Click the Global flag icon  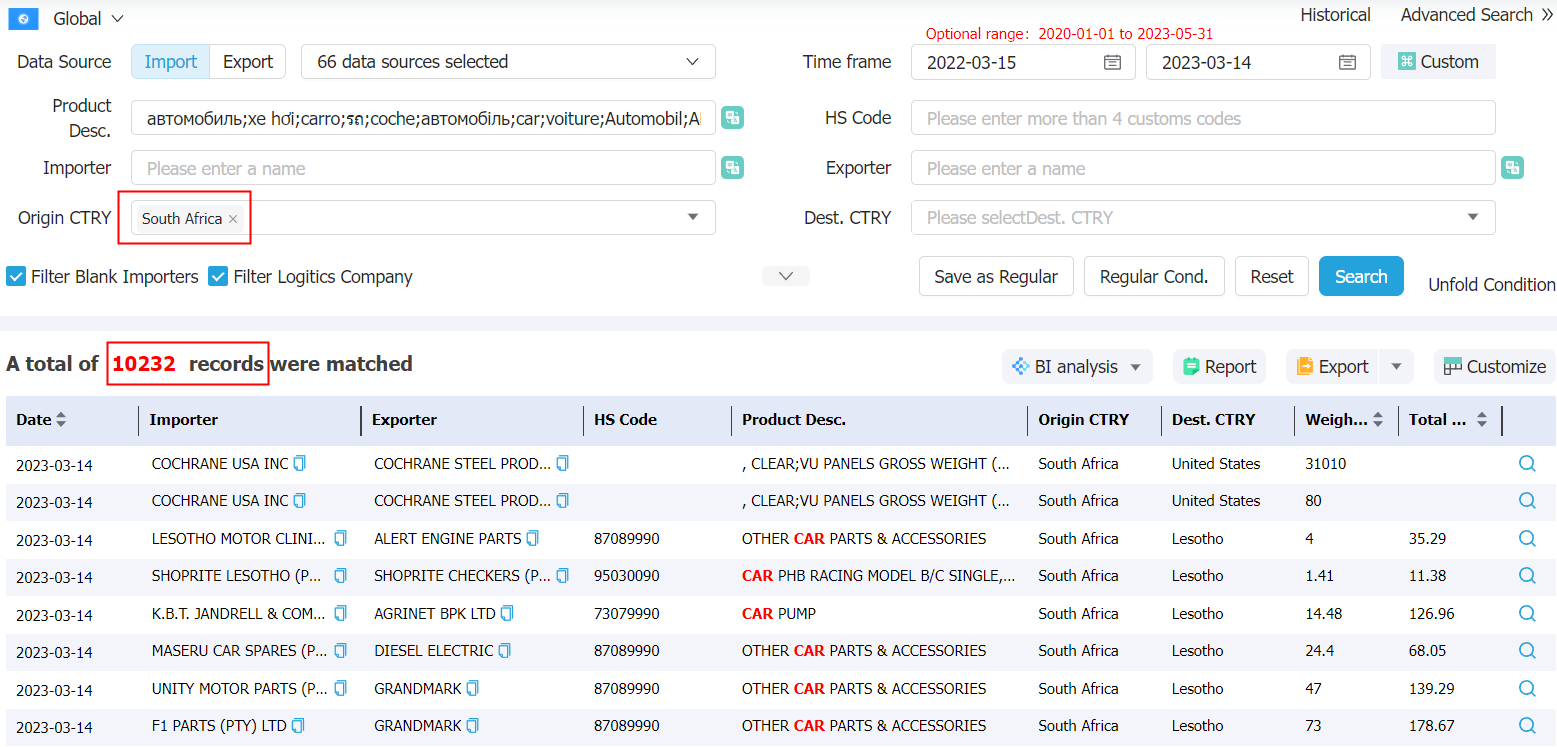[23, 18]
